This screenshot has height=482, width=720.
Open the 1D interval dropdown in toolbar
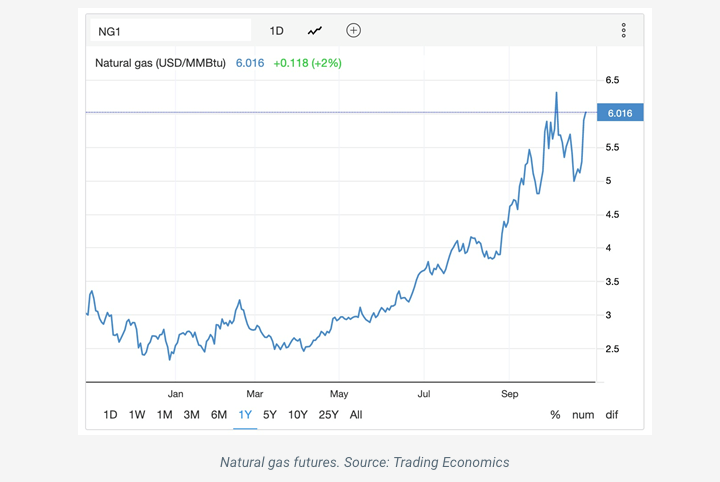pos(276,31)
